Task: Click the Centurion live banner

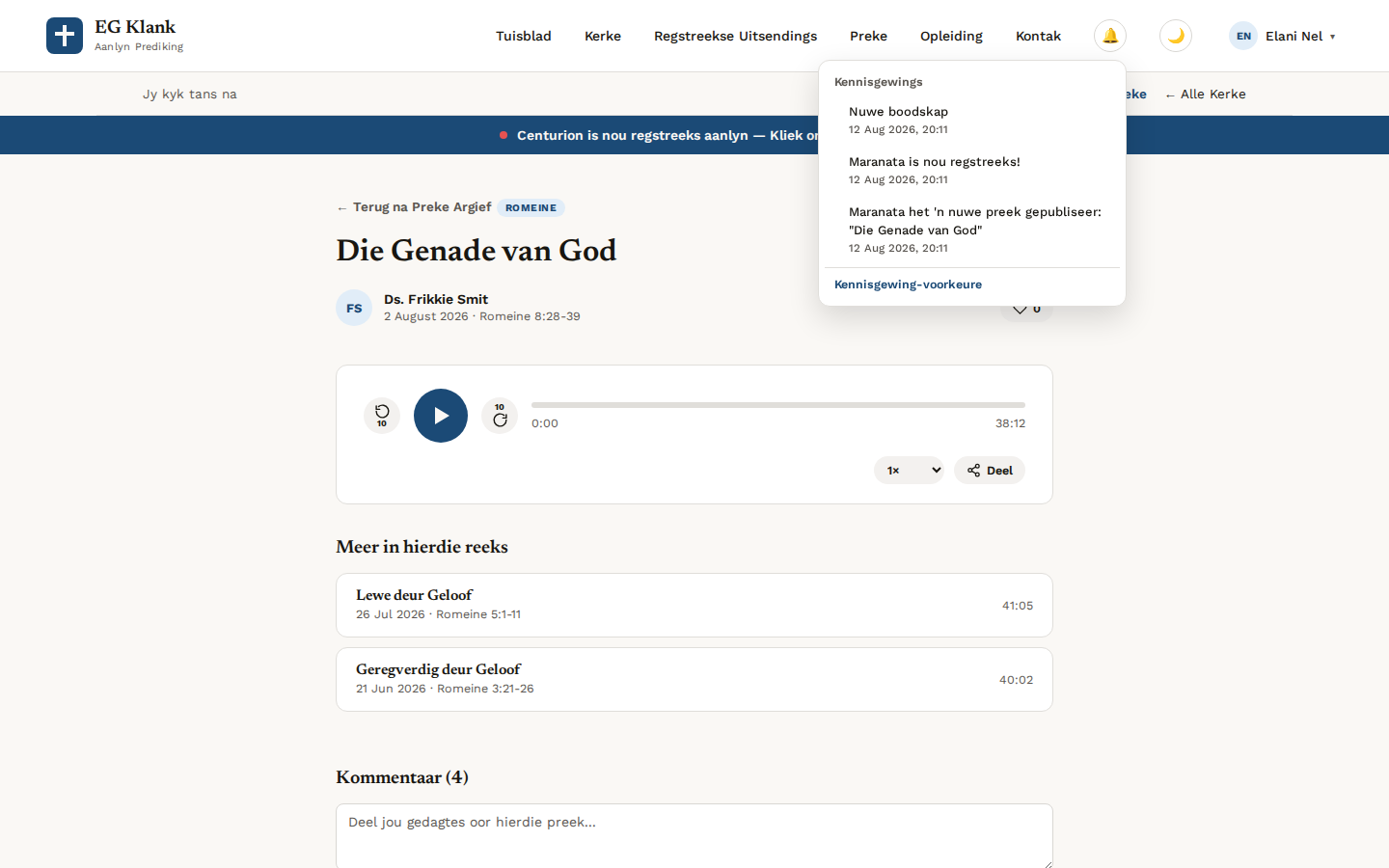Action: click(694, 135)
